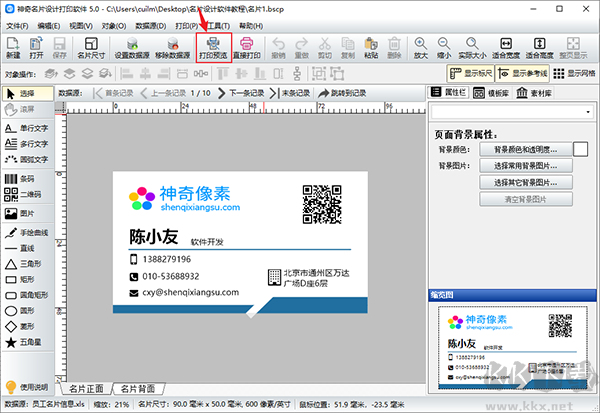Viewport: 600px width, 413px height.
Task: Toggle 显示参考线 show guidelines
Action: click(522, 73)
